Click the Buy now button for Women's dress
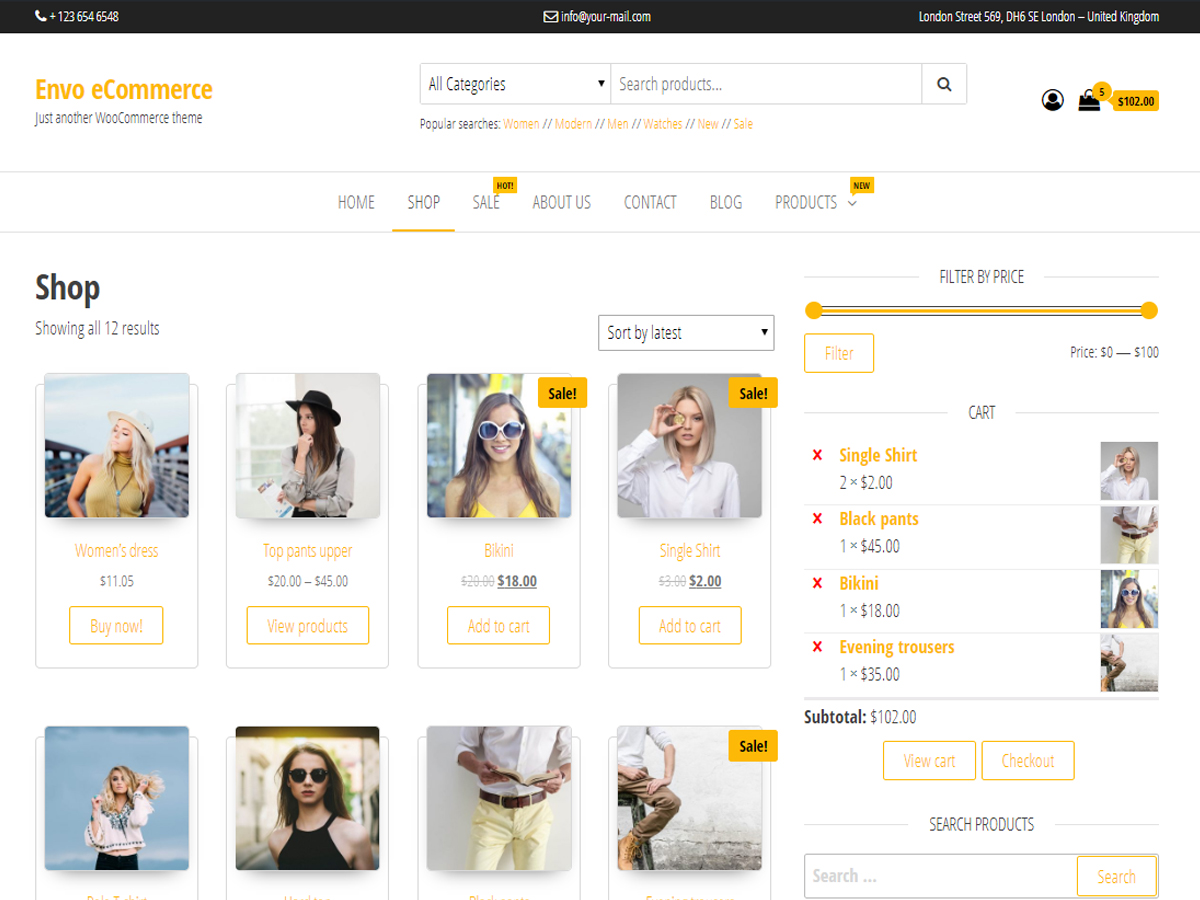 [116, 625]
